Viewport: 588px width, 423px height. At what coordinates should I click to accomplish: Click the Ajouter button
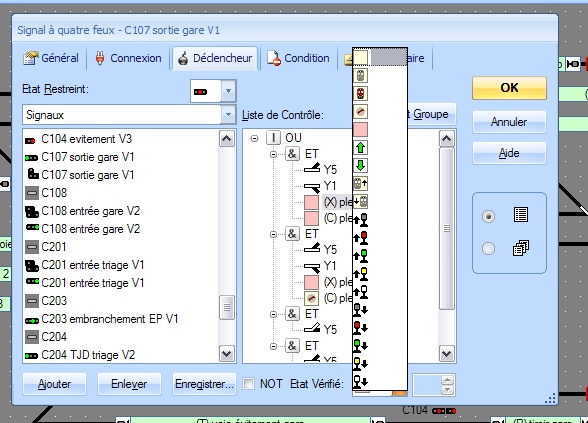(x=54, y=384)
